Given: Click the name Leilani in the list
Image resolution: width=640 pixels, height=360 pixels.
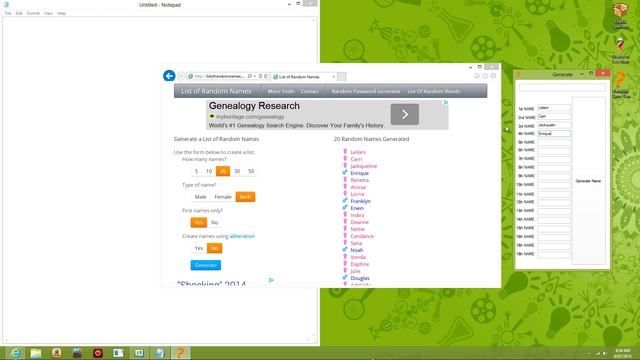Looking at the screenshot, I should [358, 152].
